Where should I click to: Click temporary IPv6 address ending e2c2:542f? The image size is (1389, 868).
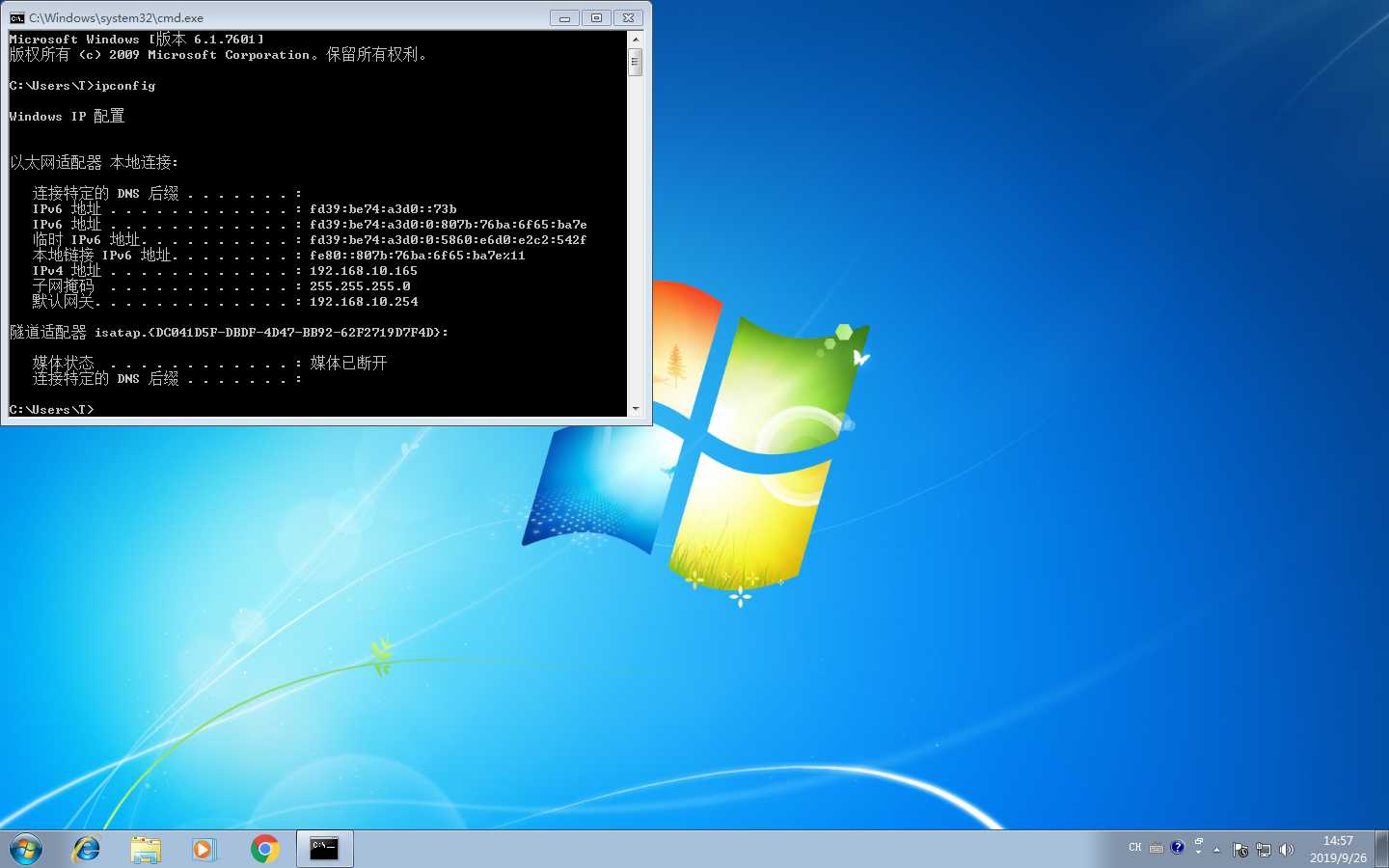pyautogui.click(x=449, y=240)
